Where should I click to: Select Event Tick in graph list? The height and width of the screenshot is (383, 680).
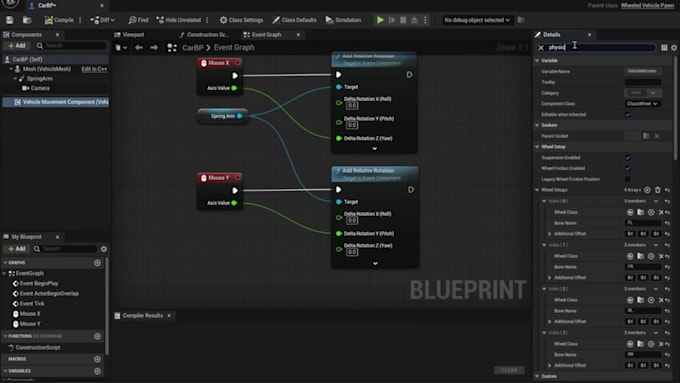pos(32,304)
